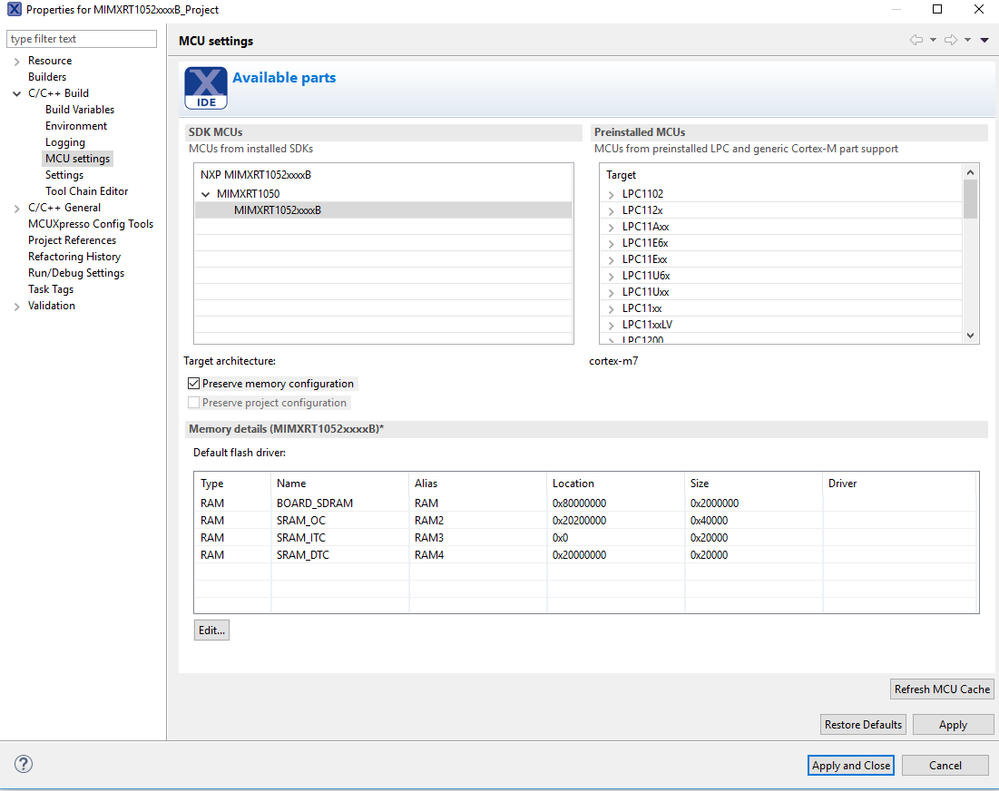999x791 pixels.
Task: Click Restore Defaults button
Action: coord(863,725)
